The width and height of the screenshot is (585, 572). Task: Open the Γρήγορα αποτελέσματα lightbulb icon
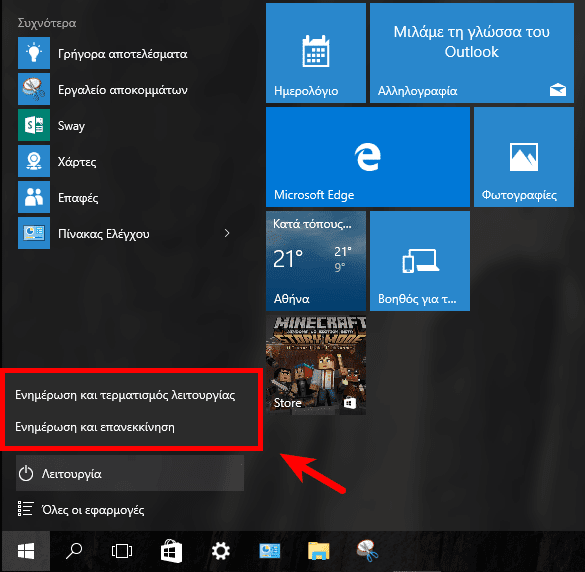pyautogui.click(x=34, y=53)
